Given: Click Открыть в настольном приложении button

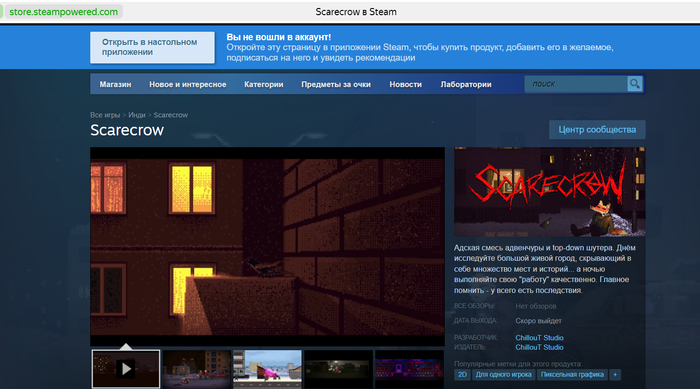Looking at the screenshot, I should tap(152, 47).
